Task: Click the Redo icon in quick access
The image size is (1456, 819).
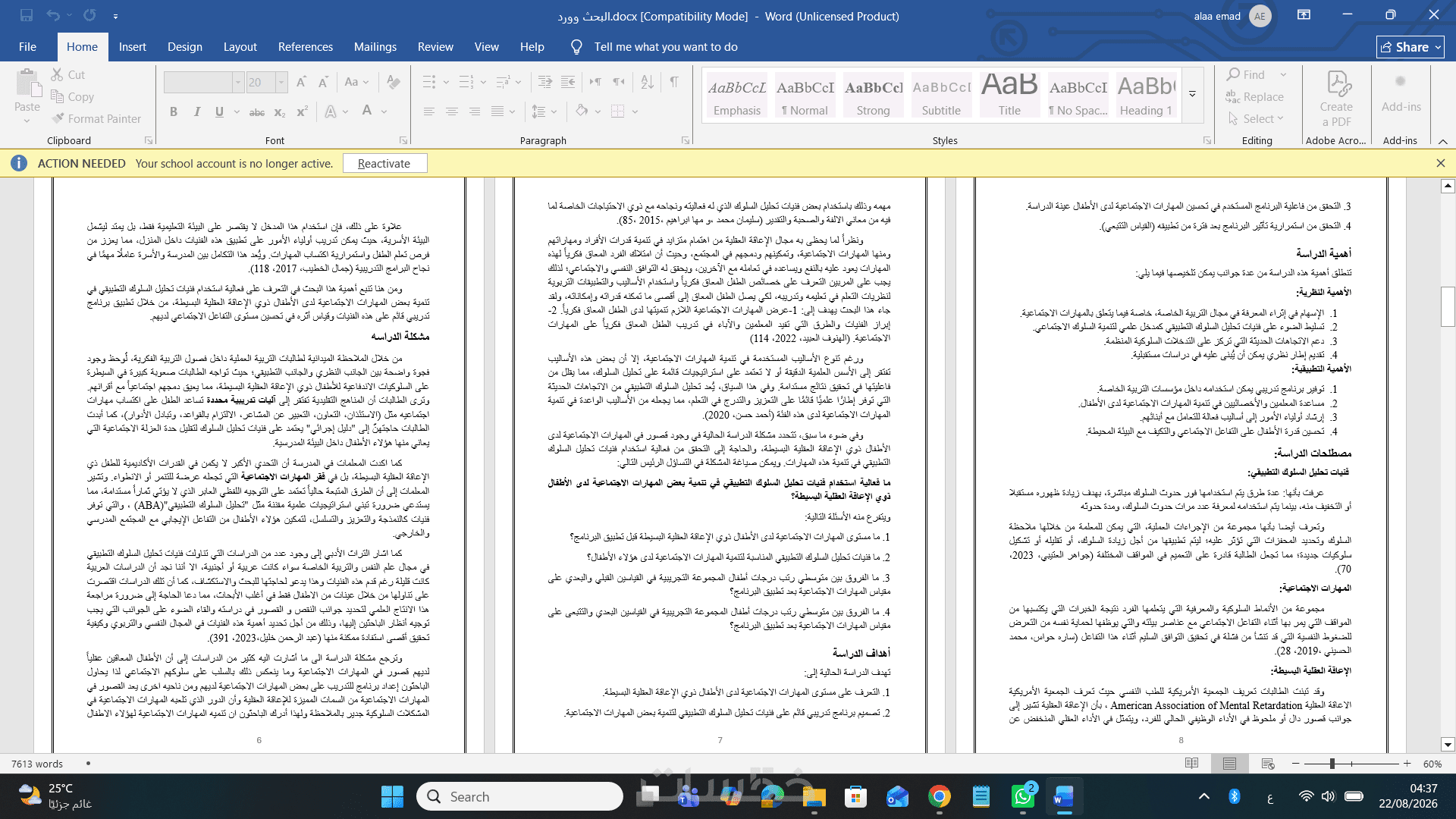Action: (89, 15)
